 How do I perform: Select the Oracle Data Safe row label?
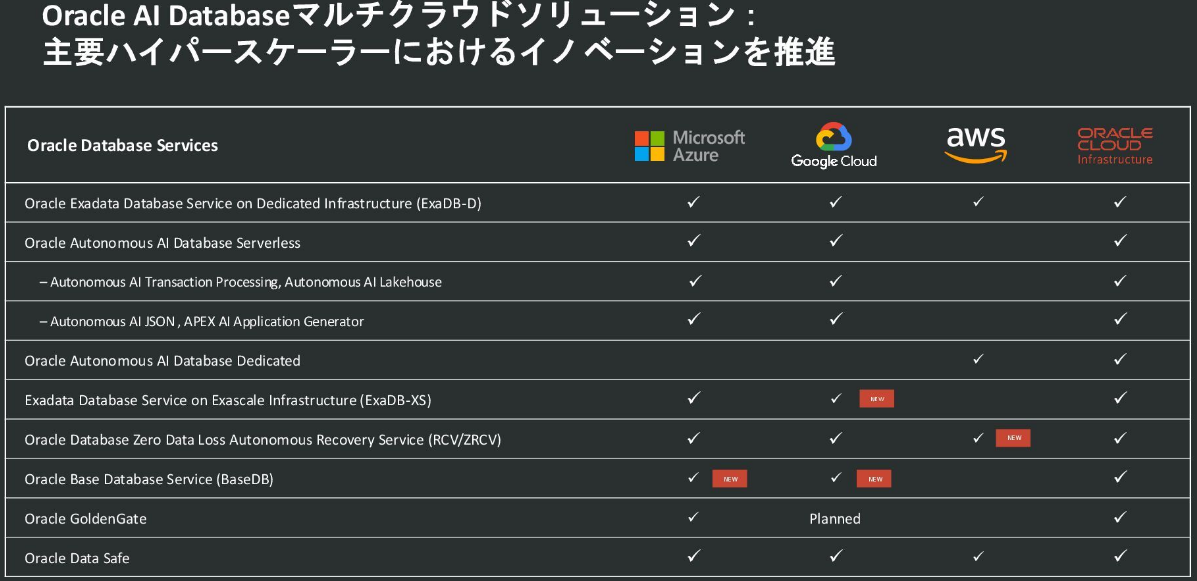click(78, 557)
